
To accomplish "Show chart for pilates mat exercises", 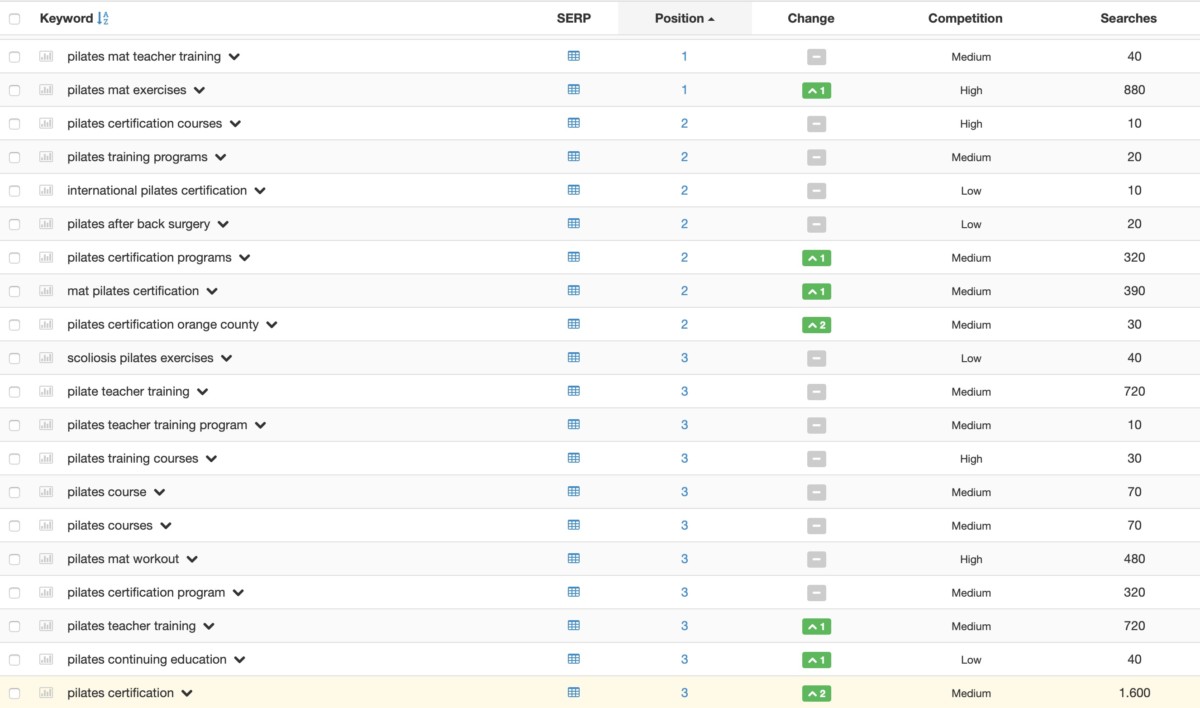I will (46, 89).
